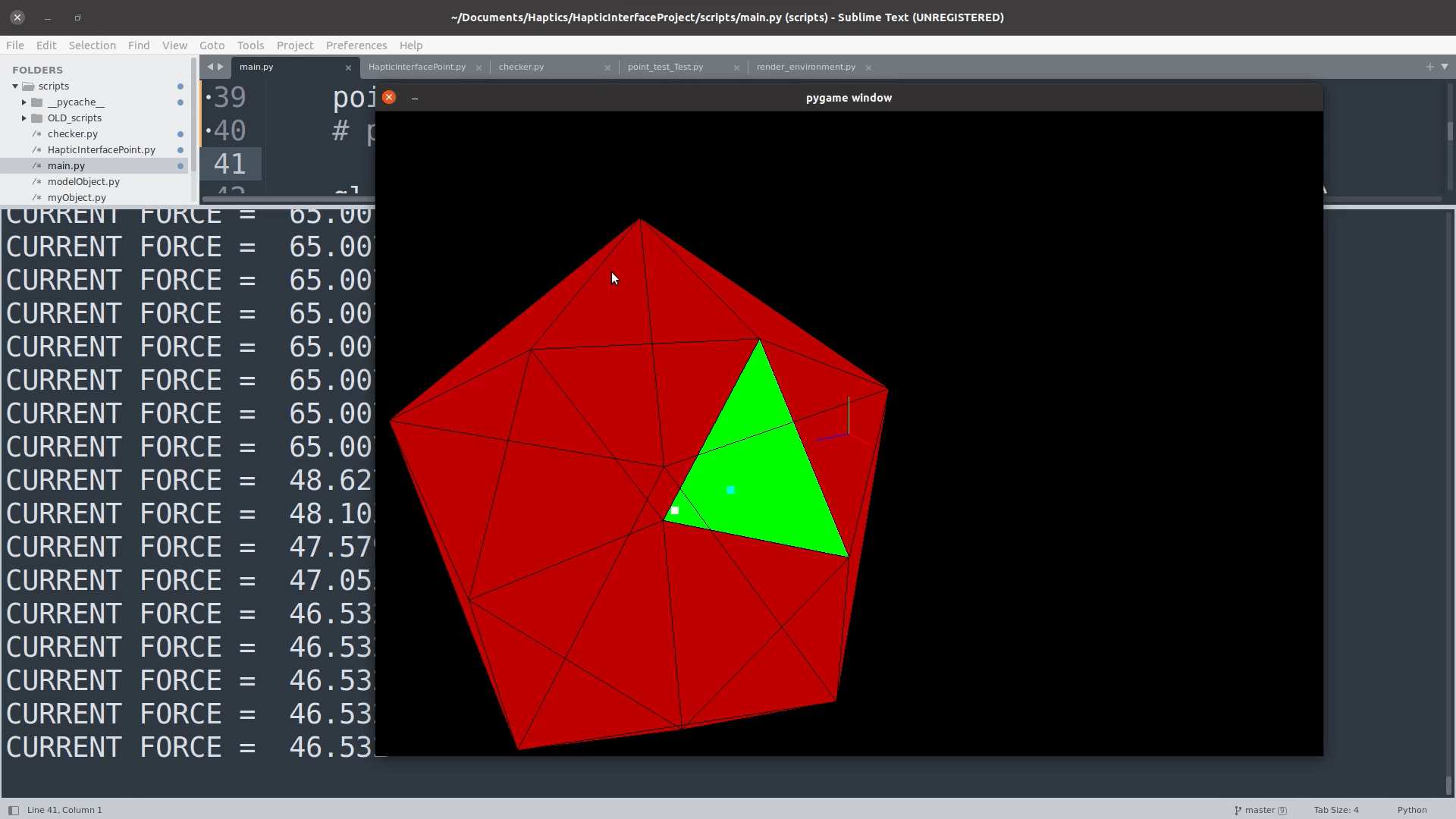Click the CURRENT FORCE 47.05 output line

point(190,580)
